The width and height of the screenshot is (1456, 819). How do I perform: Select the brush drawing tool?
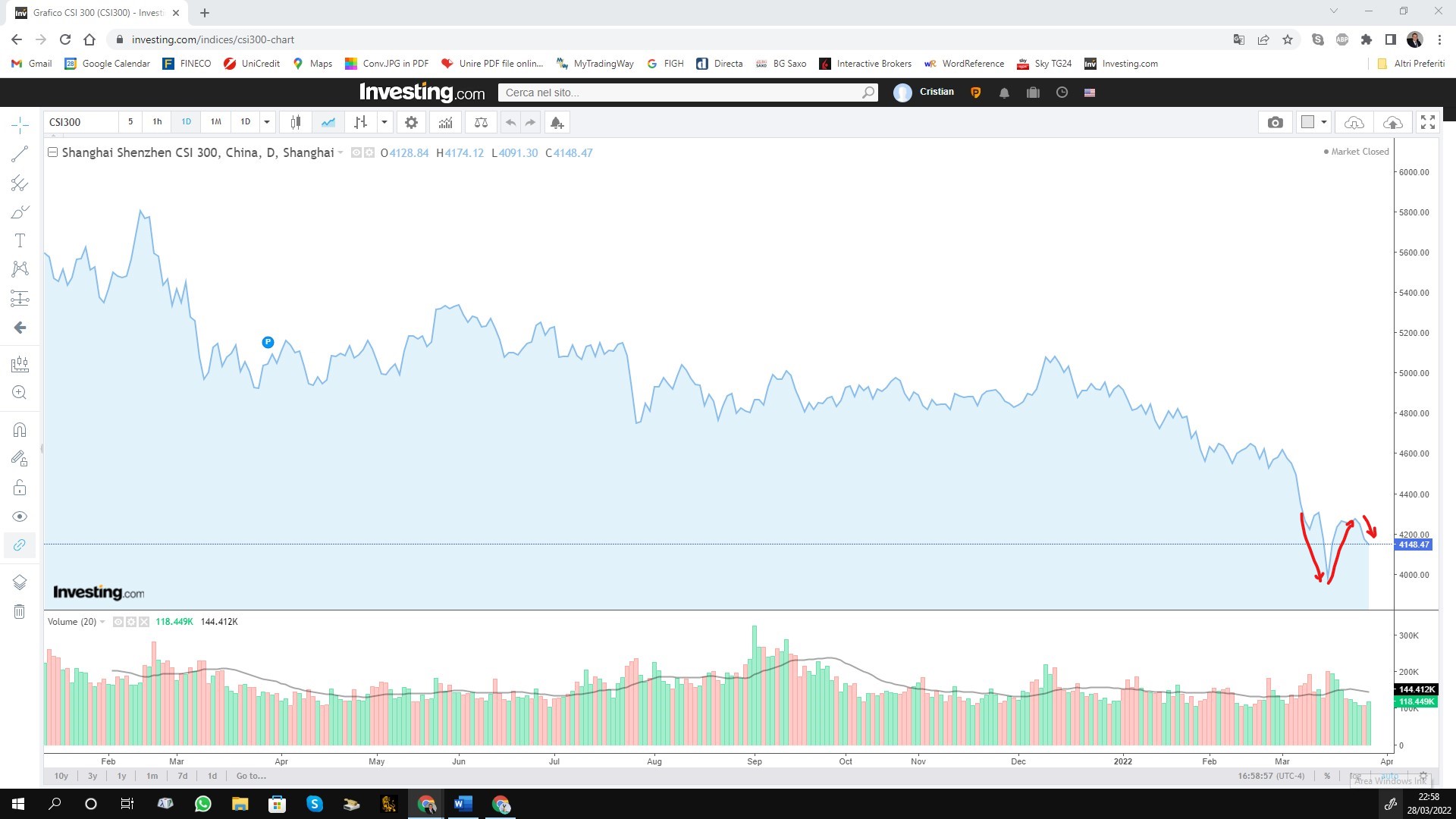point(20,212)
